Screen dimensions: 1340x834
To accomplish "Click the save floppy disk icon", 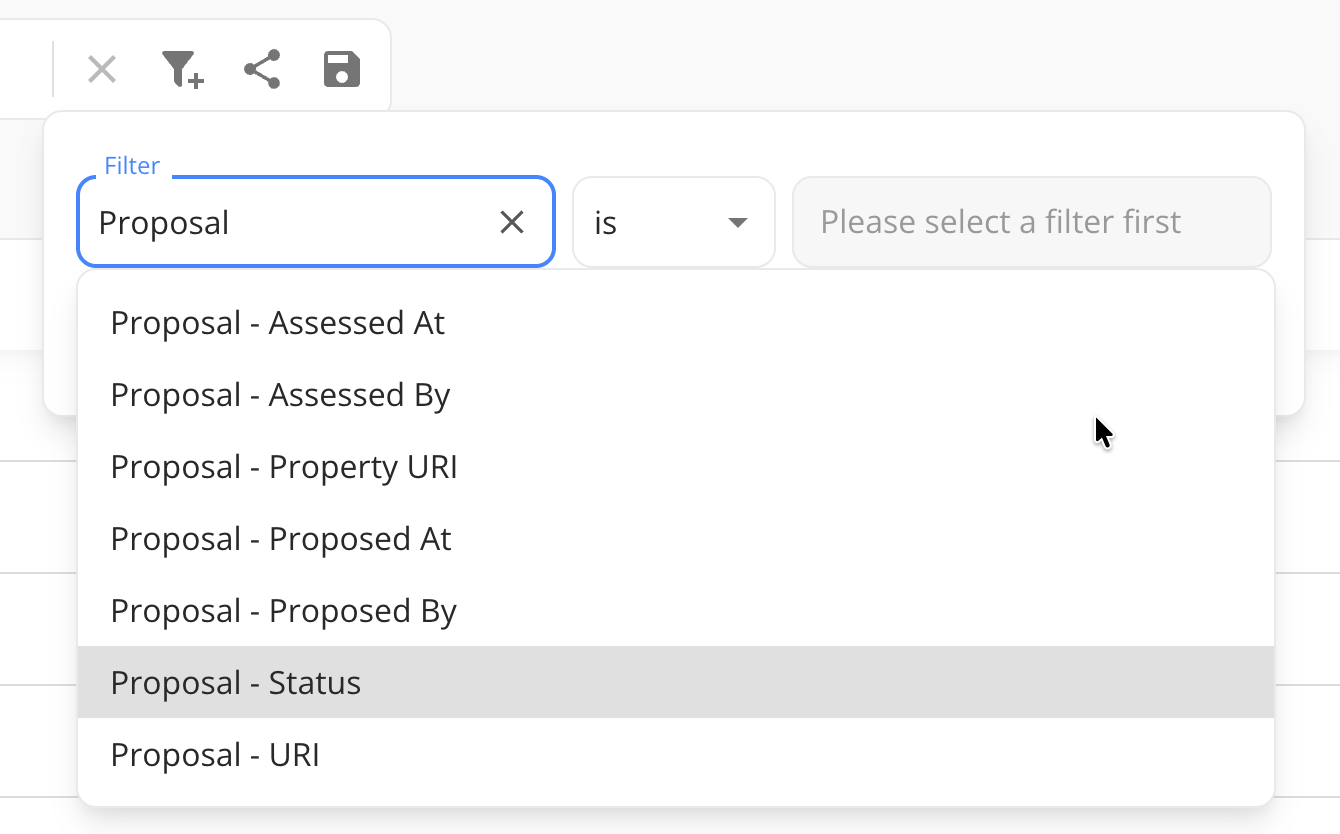I will click(342, 70).
